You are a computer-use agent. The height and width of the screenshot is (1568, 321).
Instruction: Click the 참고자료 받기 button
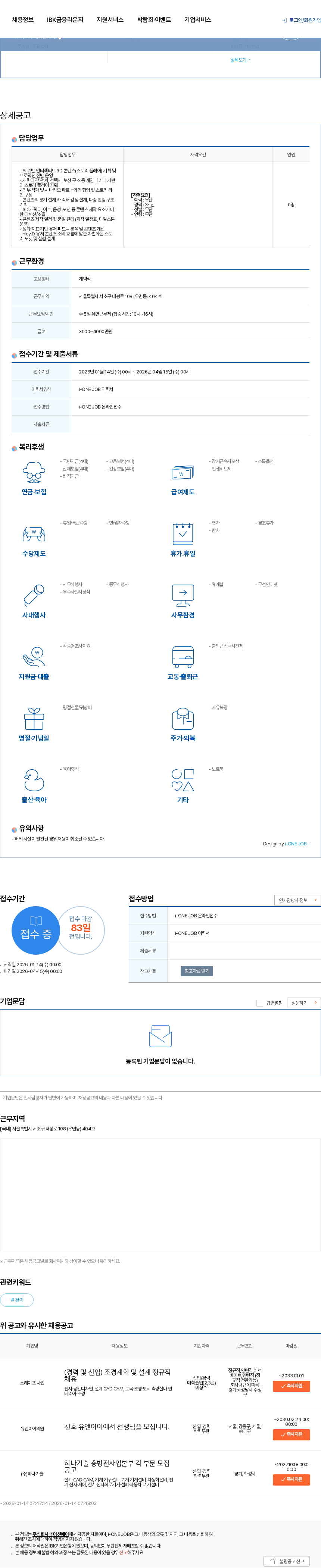197,971
